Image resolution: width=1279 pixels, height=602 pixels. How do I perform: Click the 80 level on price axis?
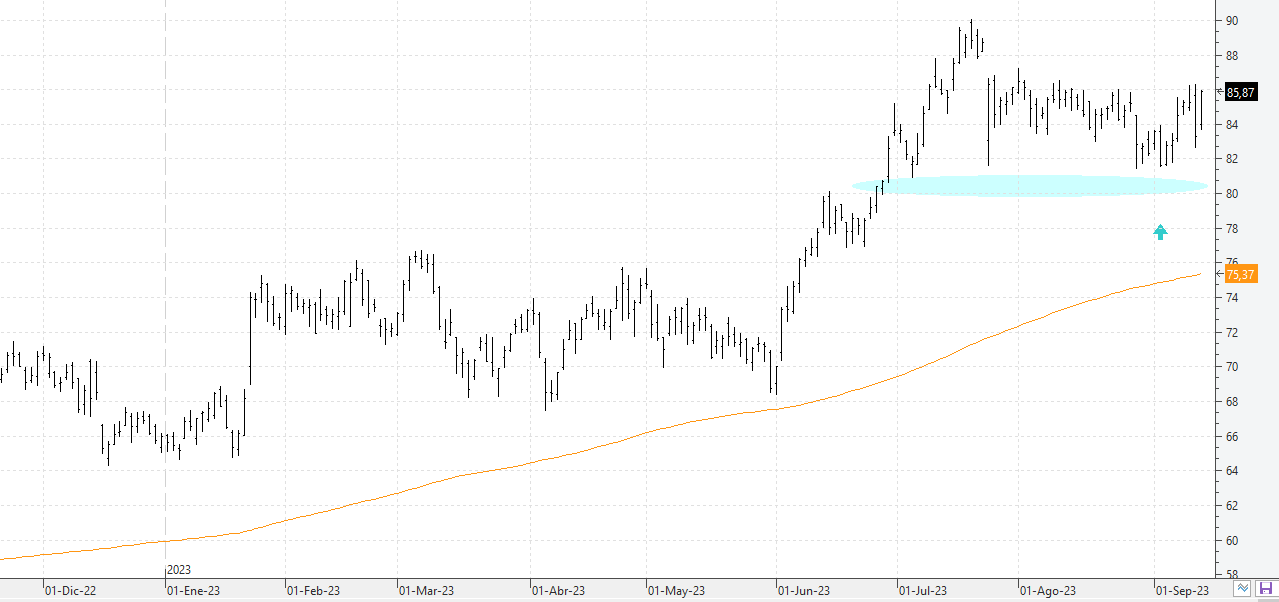tap(1232, 194)
